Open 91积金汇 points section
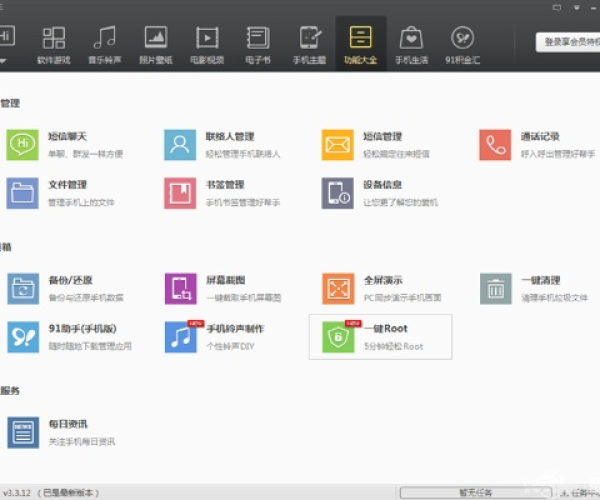The height and width of the screenshot is (500, 600). [462, 45]
